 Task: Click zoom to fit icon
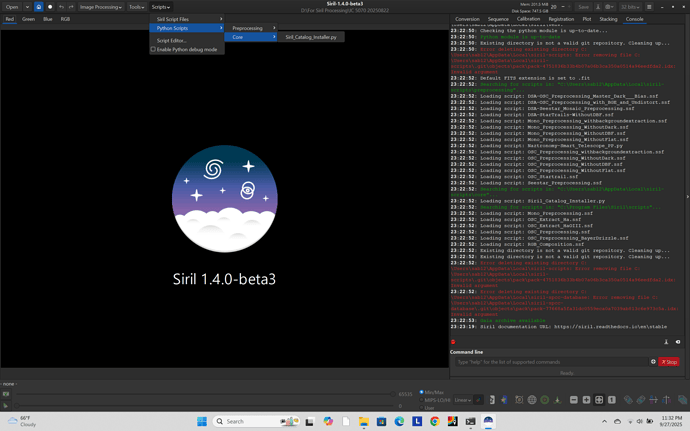click(x=599, y=400)
